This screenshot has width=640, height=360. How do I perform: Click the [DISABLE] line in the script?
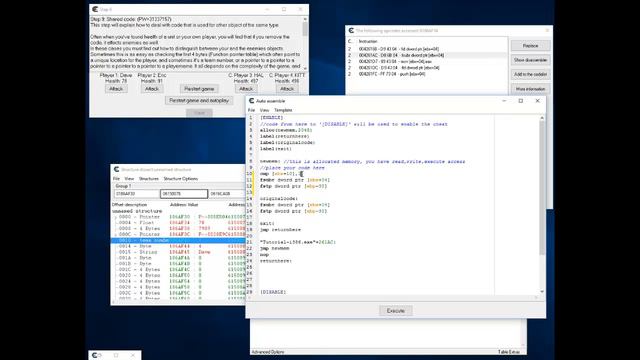(x=273, y=292)
